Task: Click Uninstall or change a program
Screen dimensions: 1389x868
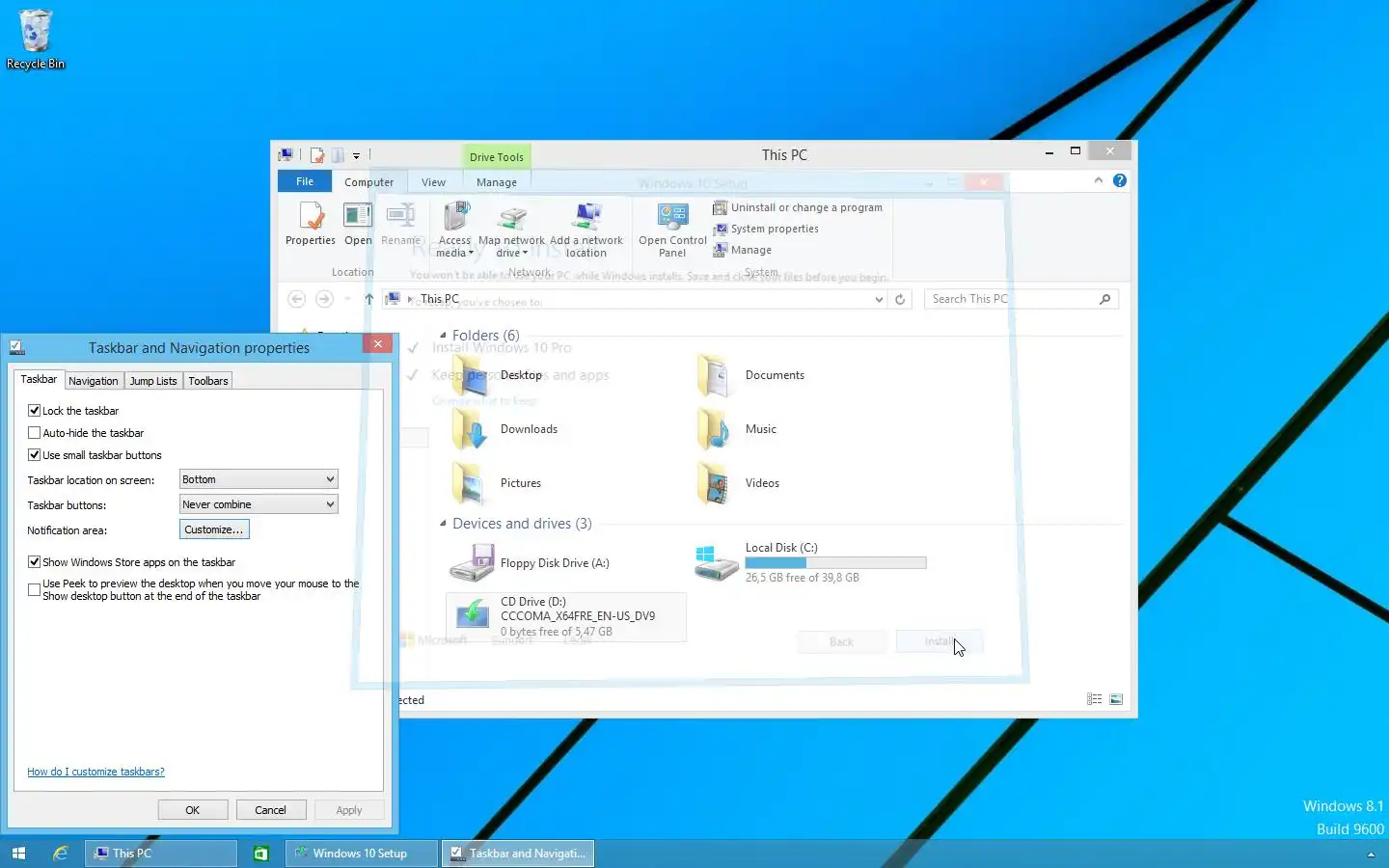Action: click(798, 207)
